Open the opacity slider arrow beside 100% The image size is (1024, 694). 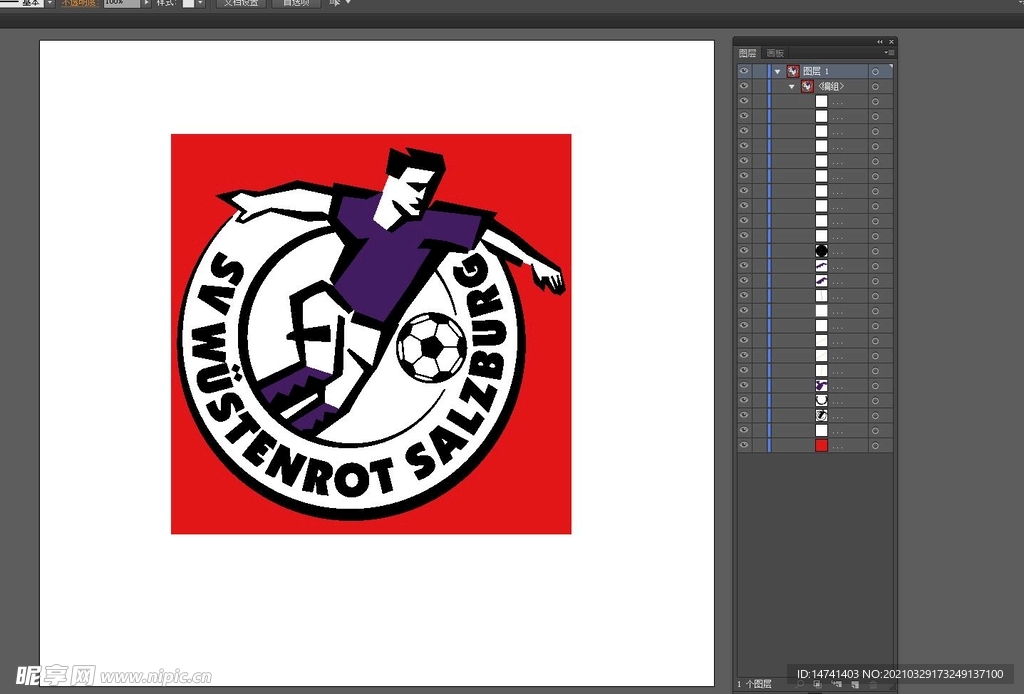146,3
